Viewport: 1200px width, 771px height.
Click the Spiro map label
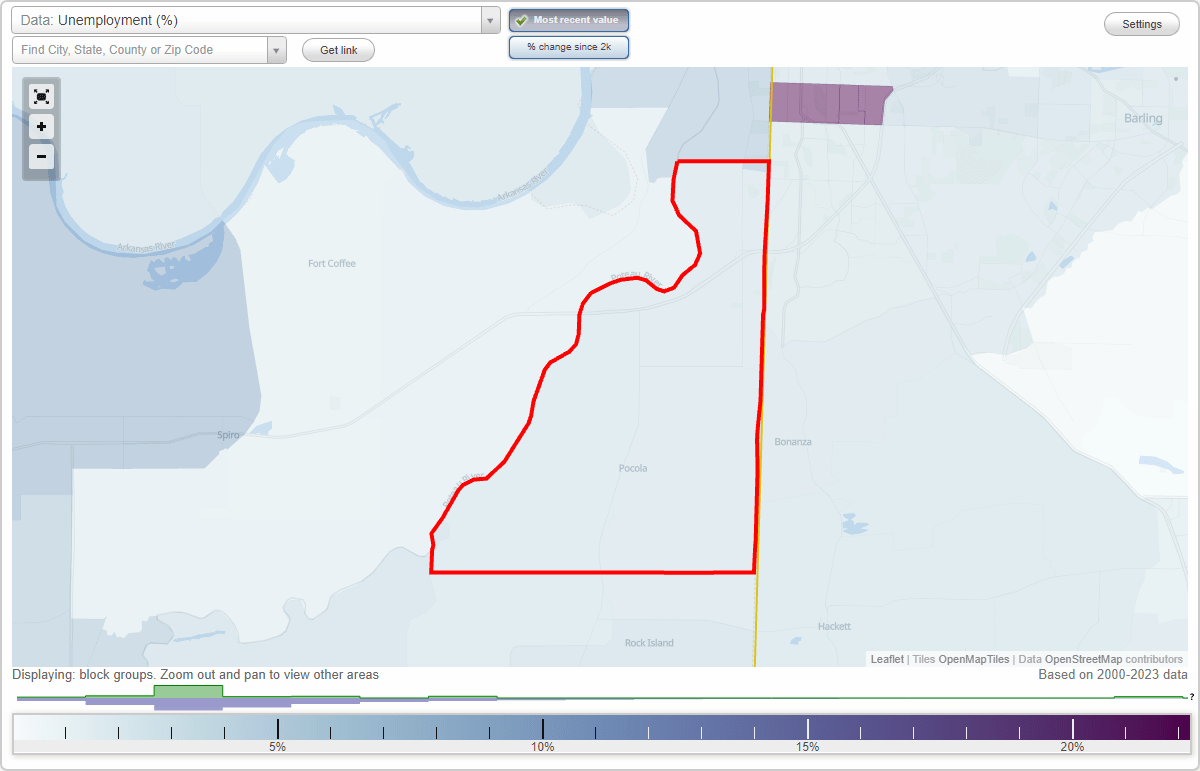tap(229, 435)
